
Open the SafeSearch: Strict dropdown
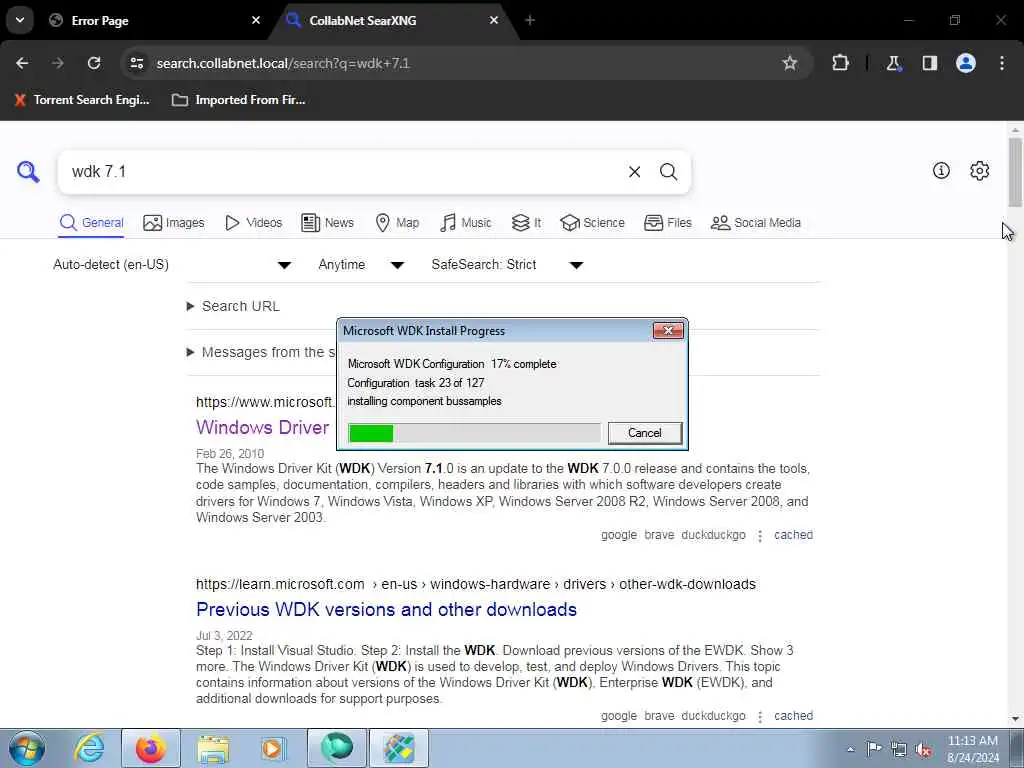(x=507, y=264)
